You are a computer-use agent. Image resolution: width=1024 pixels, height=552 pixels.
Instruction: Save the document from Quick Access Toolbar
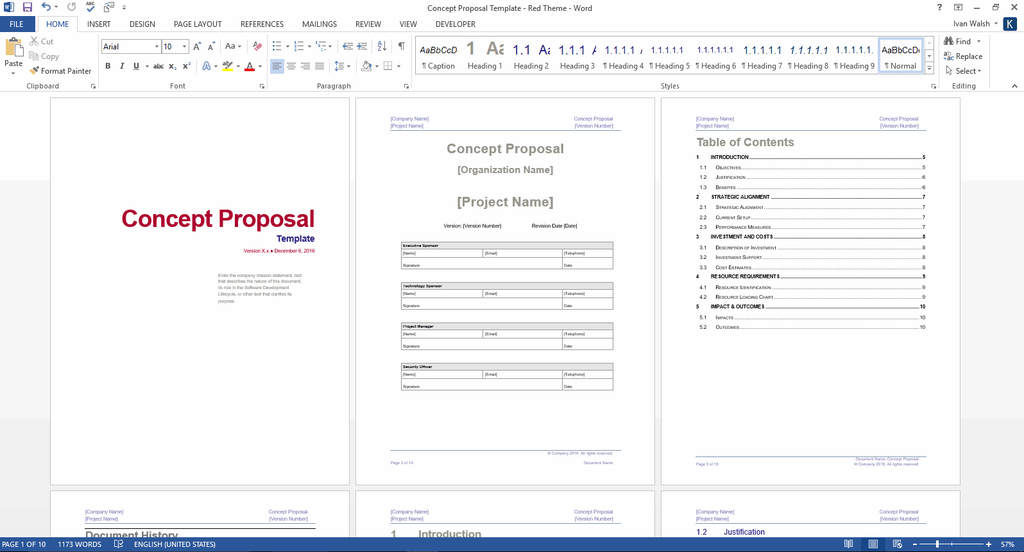[x=27, y=7]
